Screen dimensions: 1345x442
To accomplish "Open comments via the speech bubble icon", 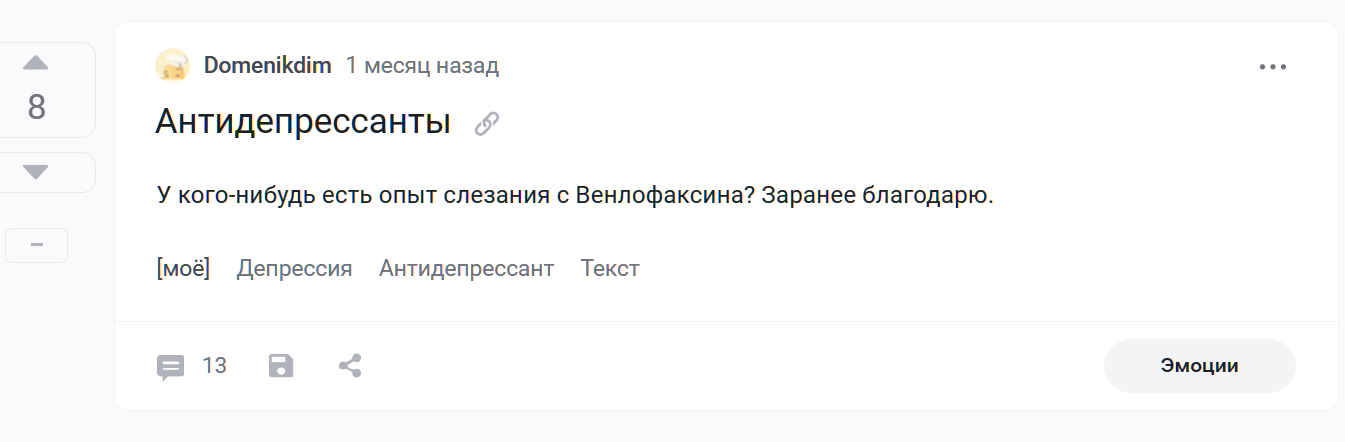I will pos(171,366).
